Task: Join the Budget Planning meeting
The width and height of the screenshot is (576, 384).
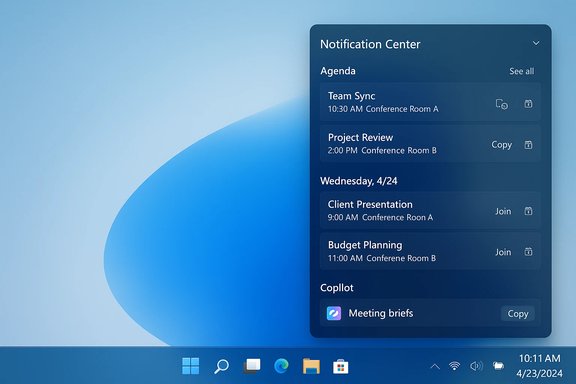Action: [503, 252]
